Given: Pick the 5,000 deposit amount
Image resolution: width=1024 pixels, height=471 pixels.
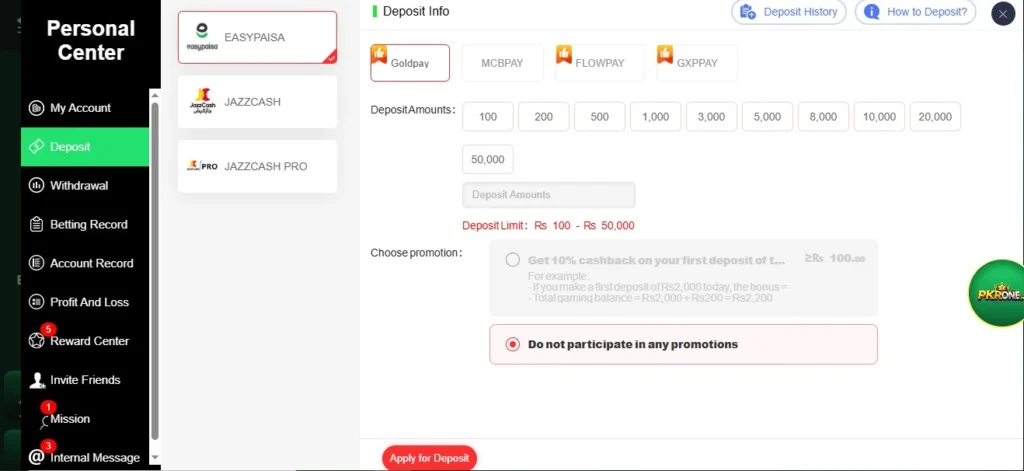Looking at the screenshot, I should coord(767,117).
